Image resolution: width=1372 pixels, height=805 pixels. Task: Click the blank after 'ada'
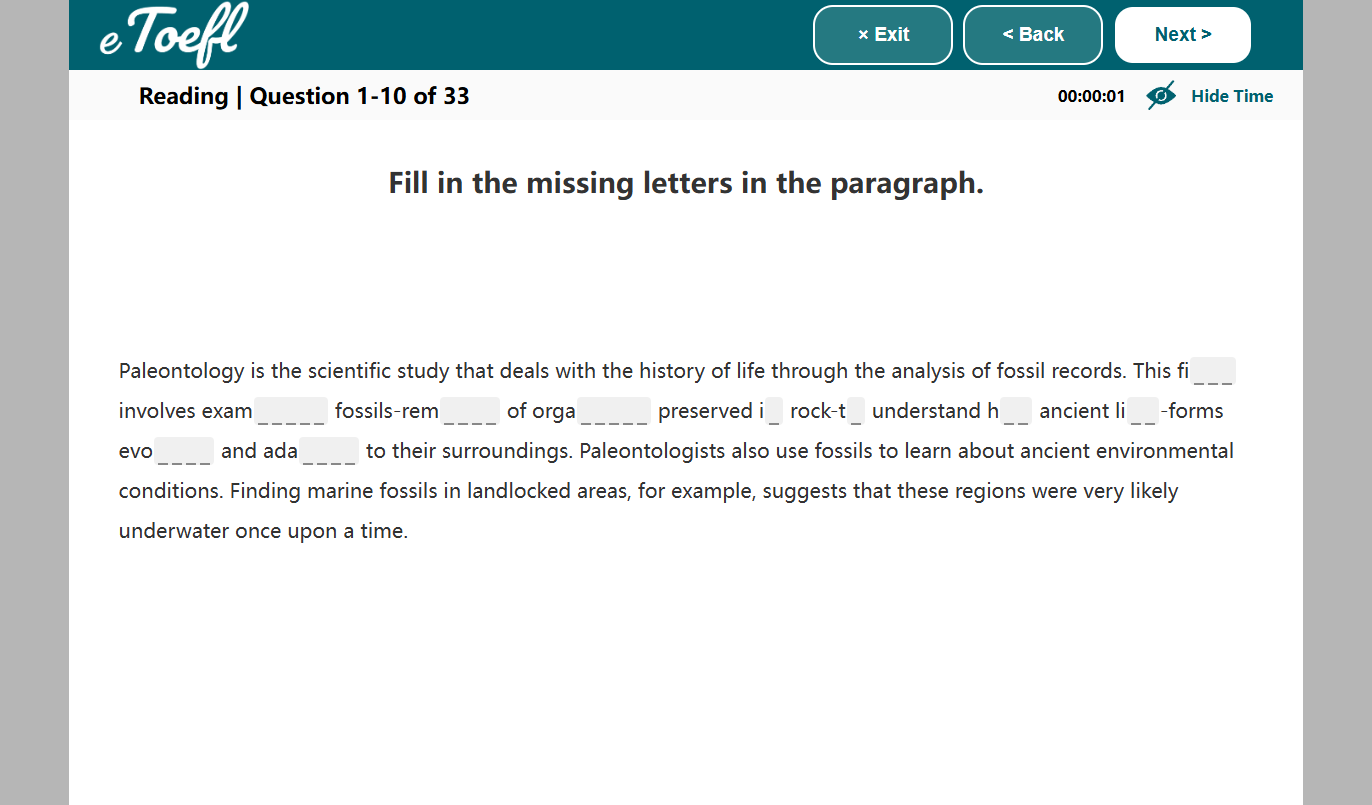[330, 450]
